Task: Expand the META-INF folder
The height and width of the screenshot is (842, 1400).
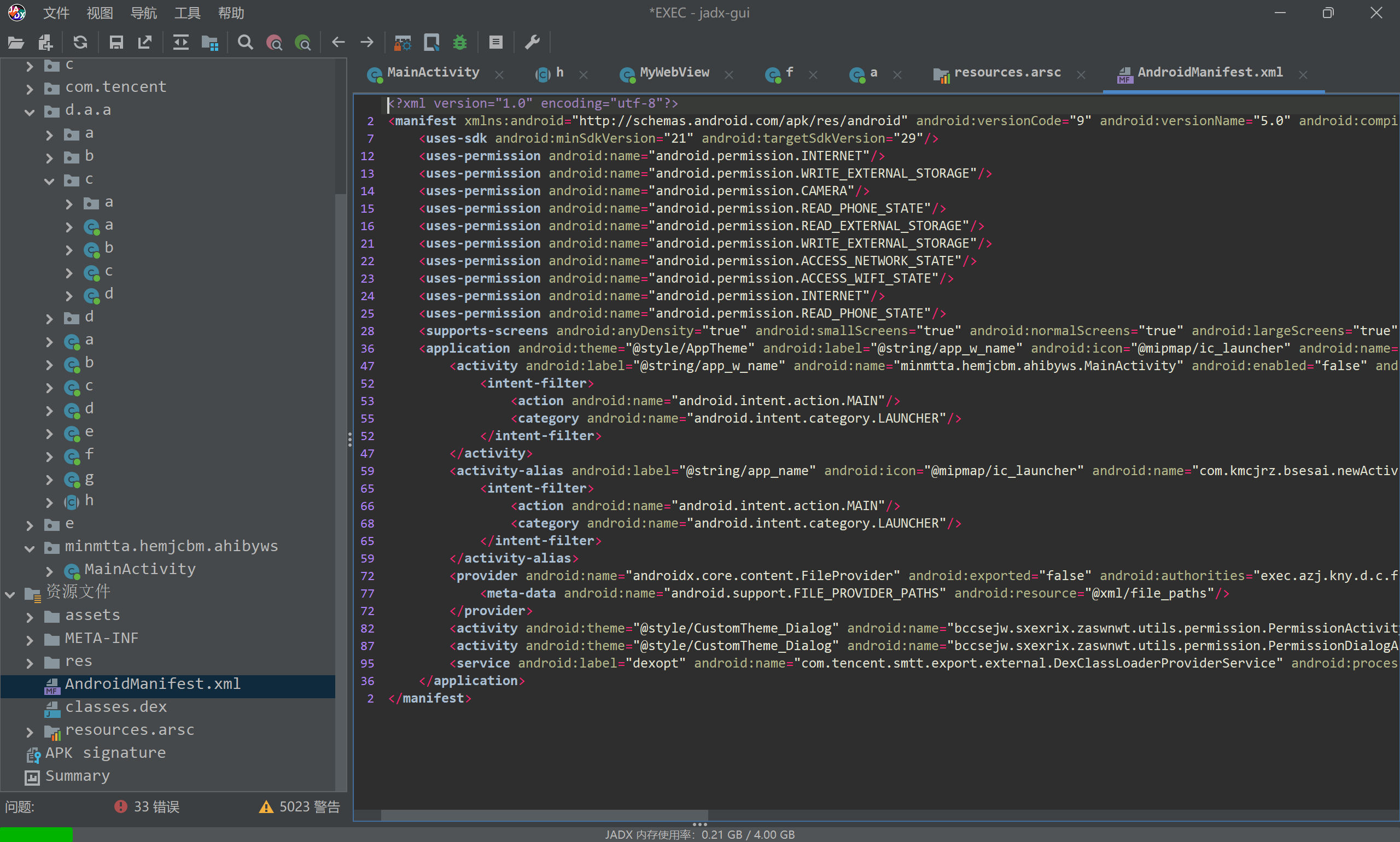Action: coord(30,640)
